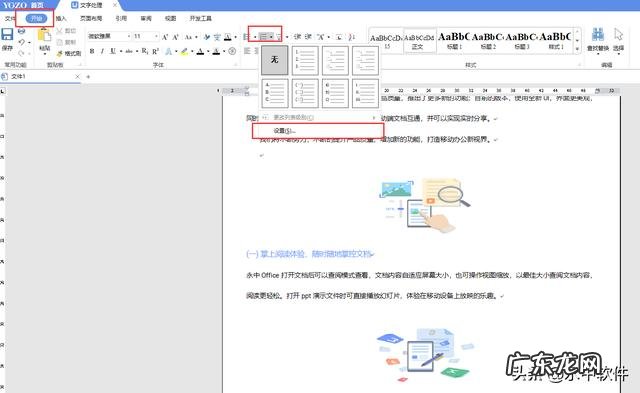Select the 开始 (Home) tab
This screenshot has height=393, width=640.
tap(36, 18)
